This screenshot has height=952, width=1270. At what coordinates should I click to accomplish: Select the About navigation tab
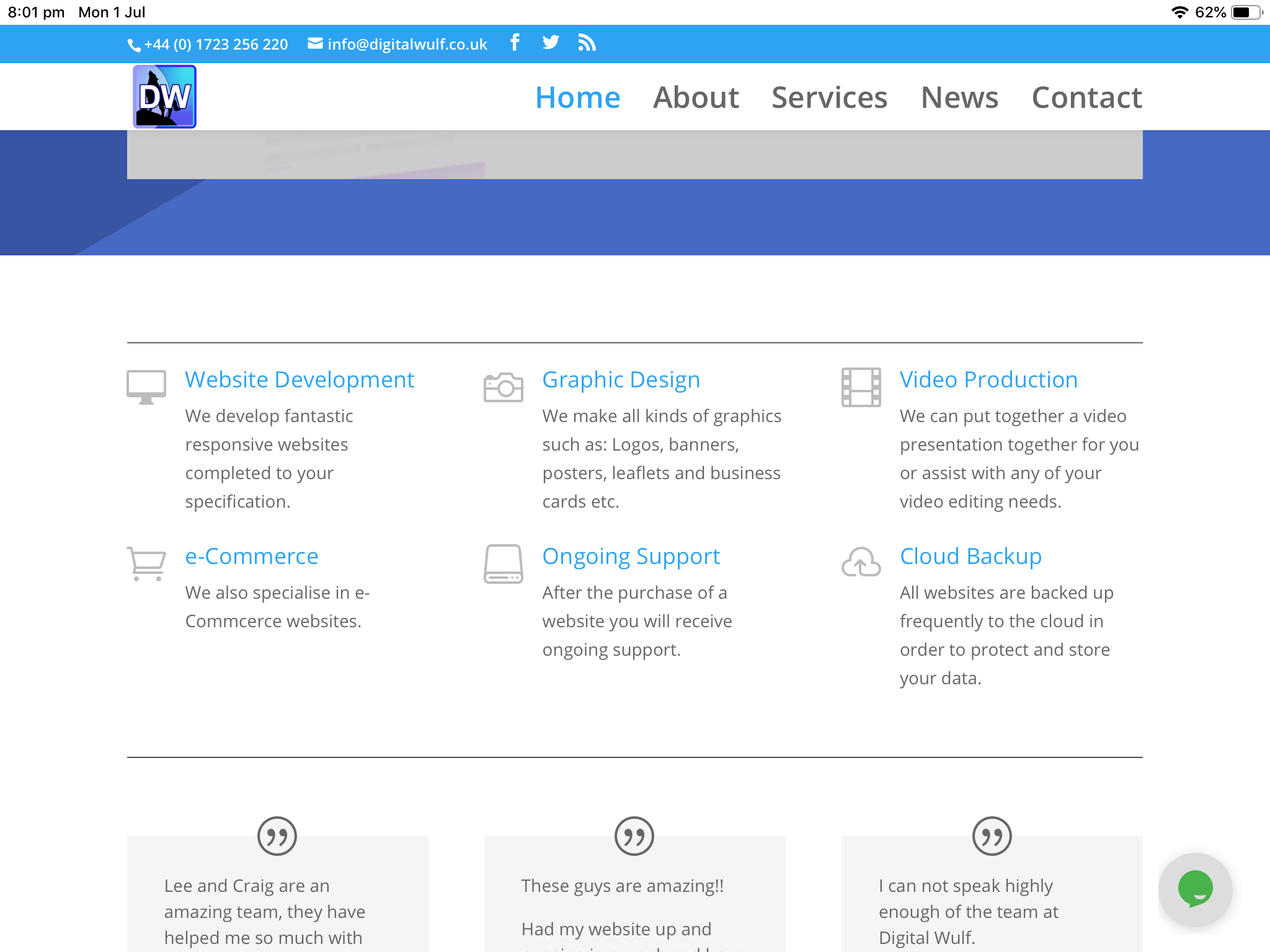click(696, 96)
